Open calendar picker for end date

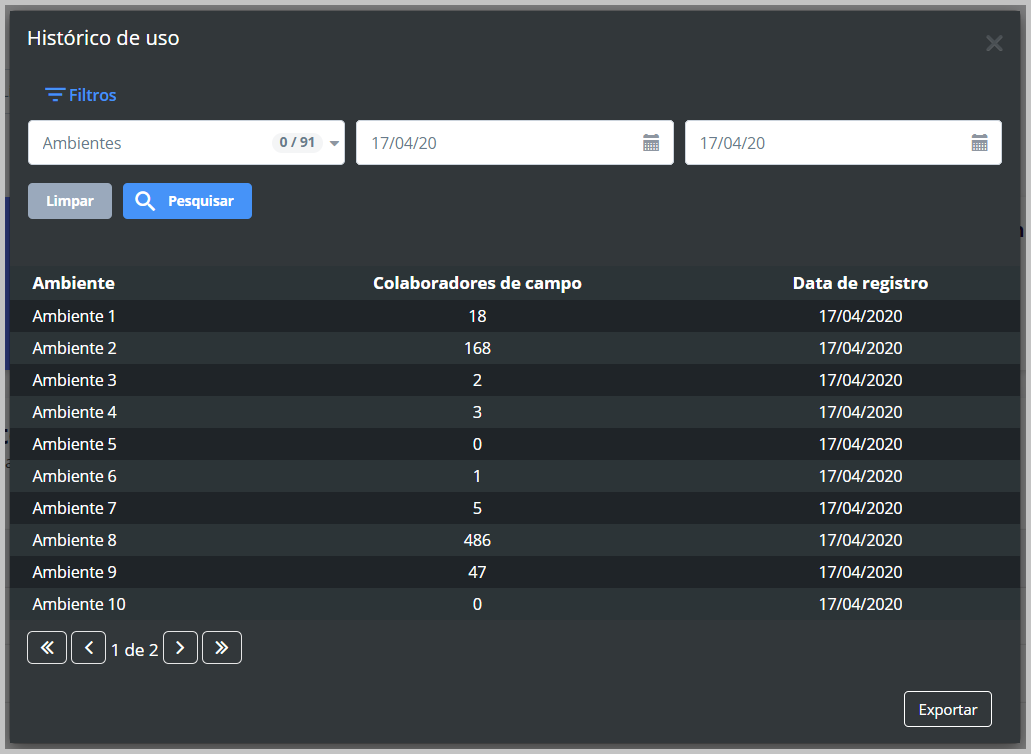(979, 143)
